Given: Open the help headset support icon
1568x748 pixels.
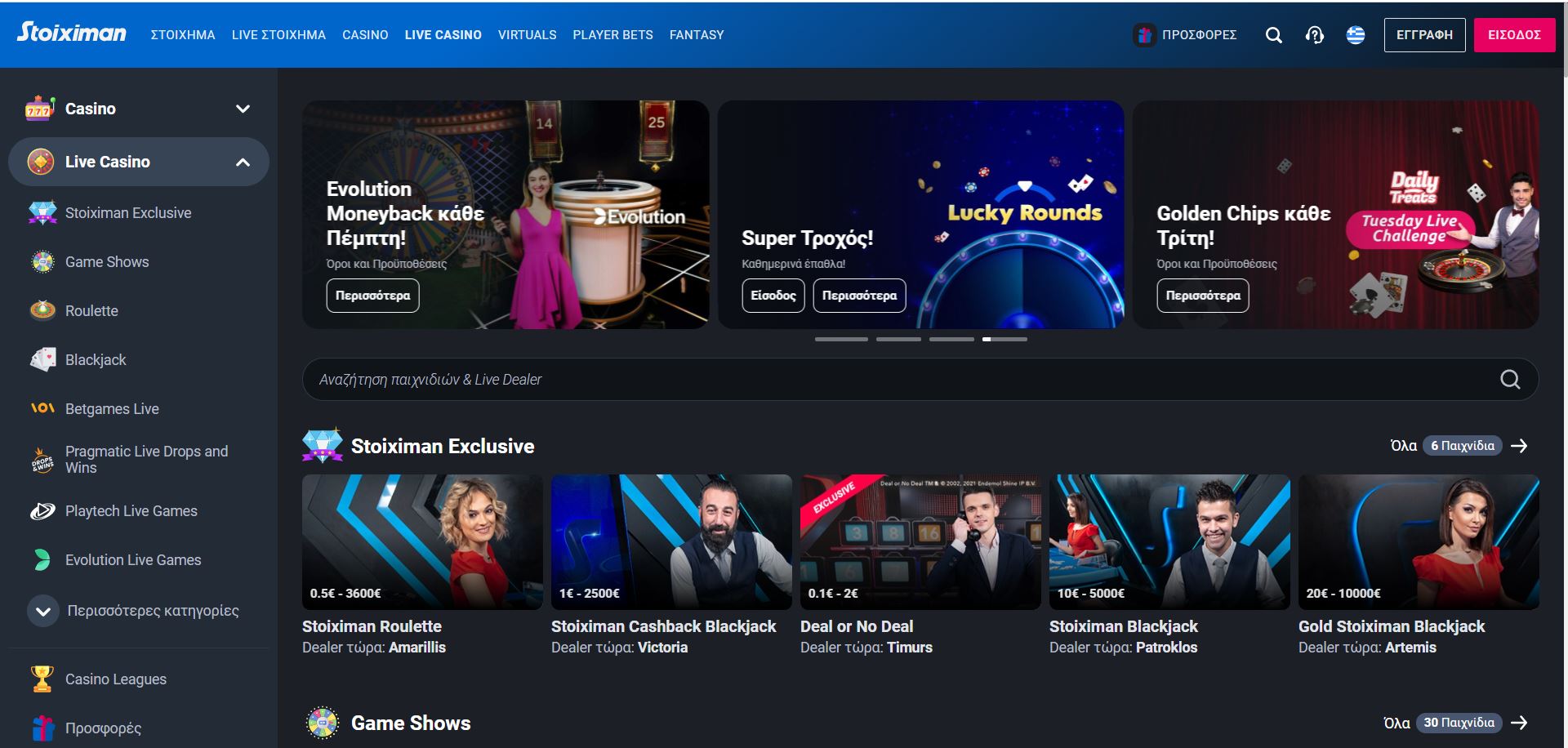Looking at the screenshot, I should [1314, 35].
